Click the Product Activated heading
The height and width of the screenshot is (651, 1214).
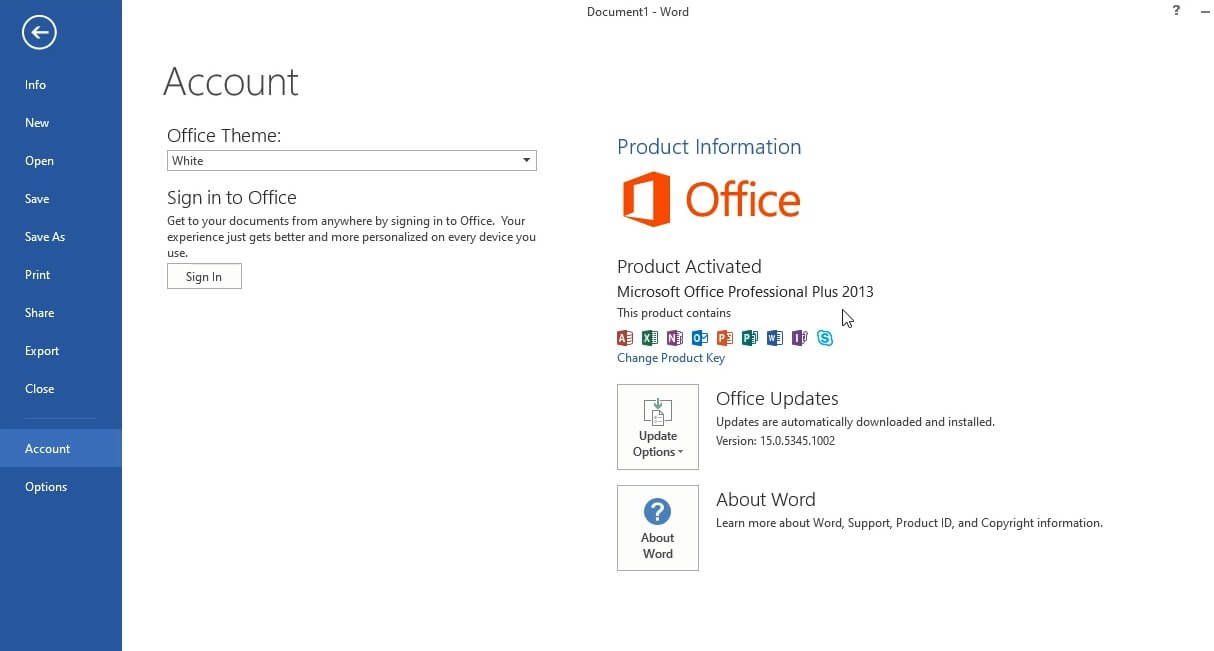coord(689,267)
